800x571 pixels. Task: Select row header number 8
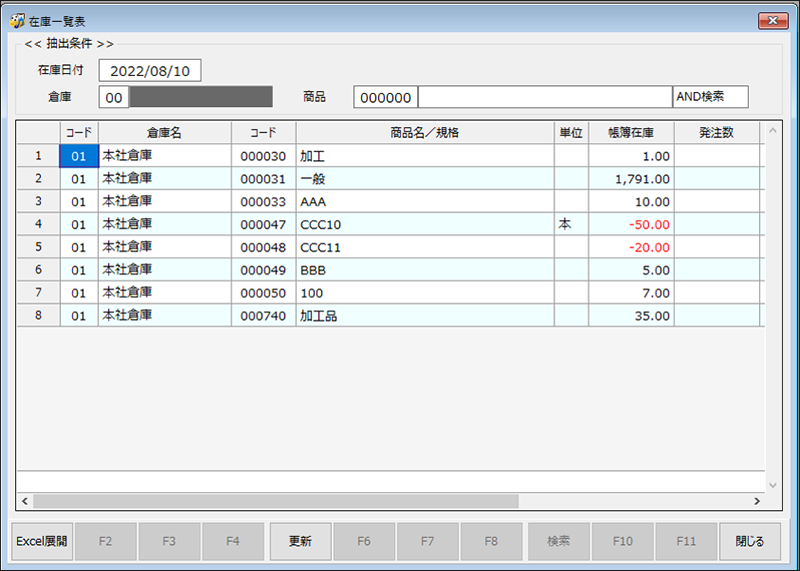38,316
